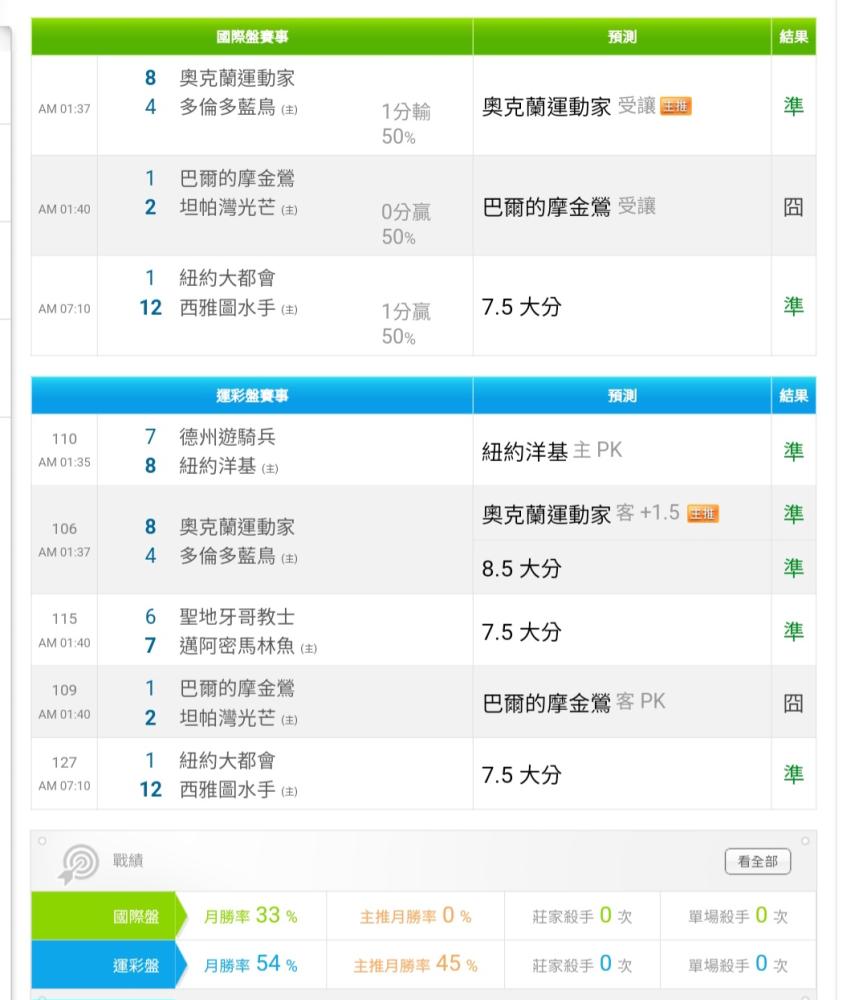The height and width of the screenshot is (1000, 867).
Task: Click the 奧克蘭運動家 客 +1.5 prediction
Action: (581, 514)
